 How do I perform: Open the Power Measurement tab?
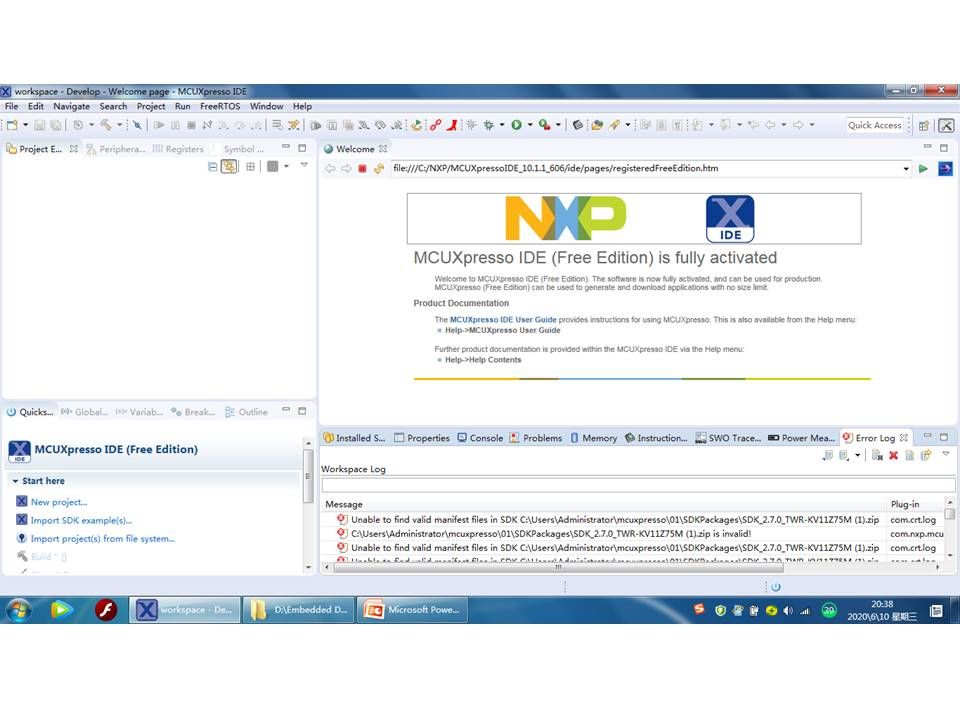[801, 438]
